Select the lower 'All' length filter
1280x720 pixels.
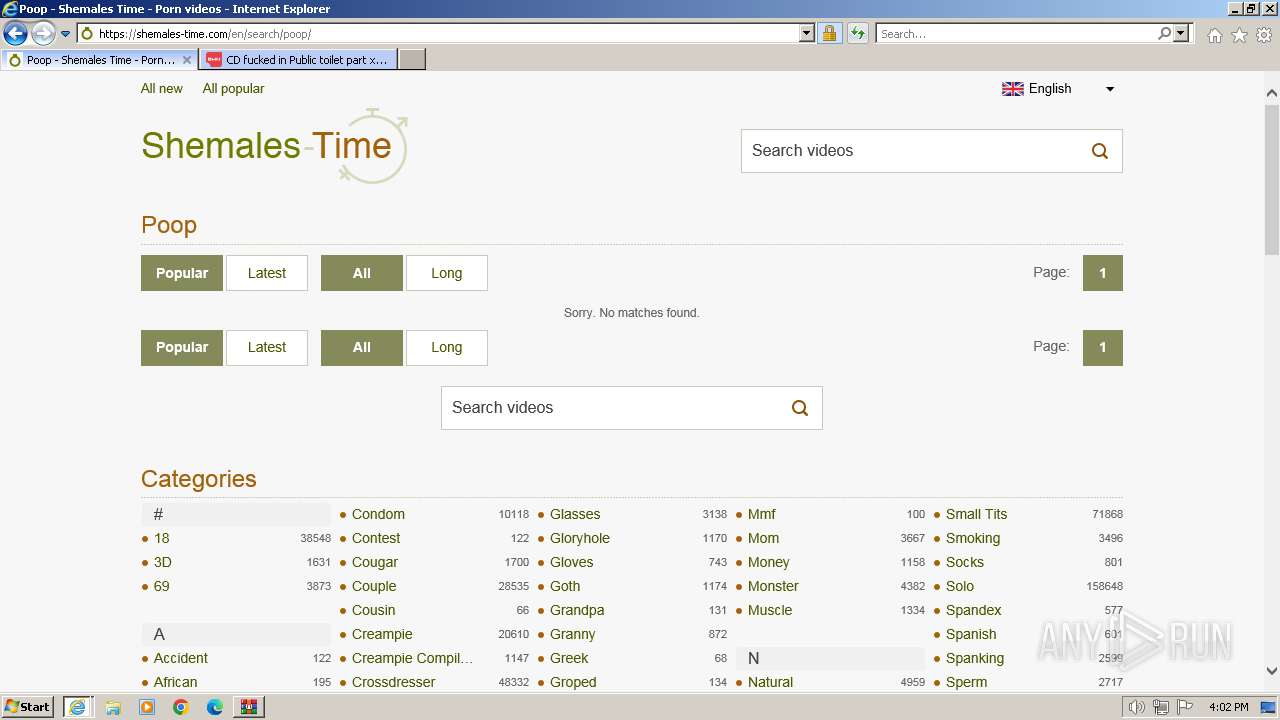(362, 347)
